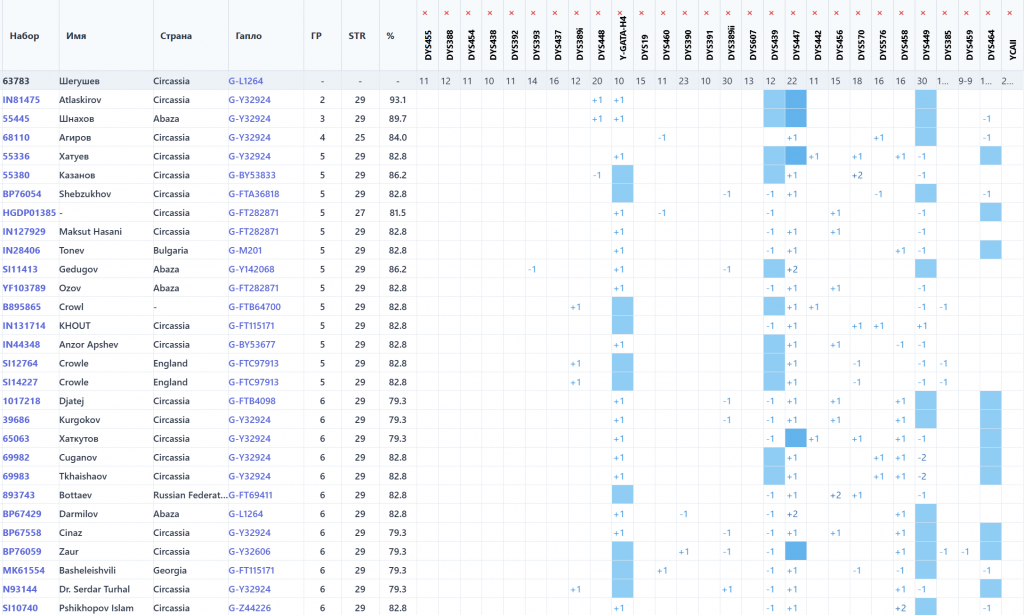Remove the DYS19 marker column
The width and height of the screenshot is (1024, 615).
point(641,13)
